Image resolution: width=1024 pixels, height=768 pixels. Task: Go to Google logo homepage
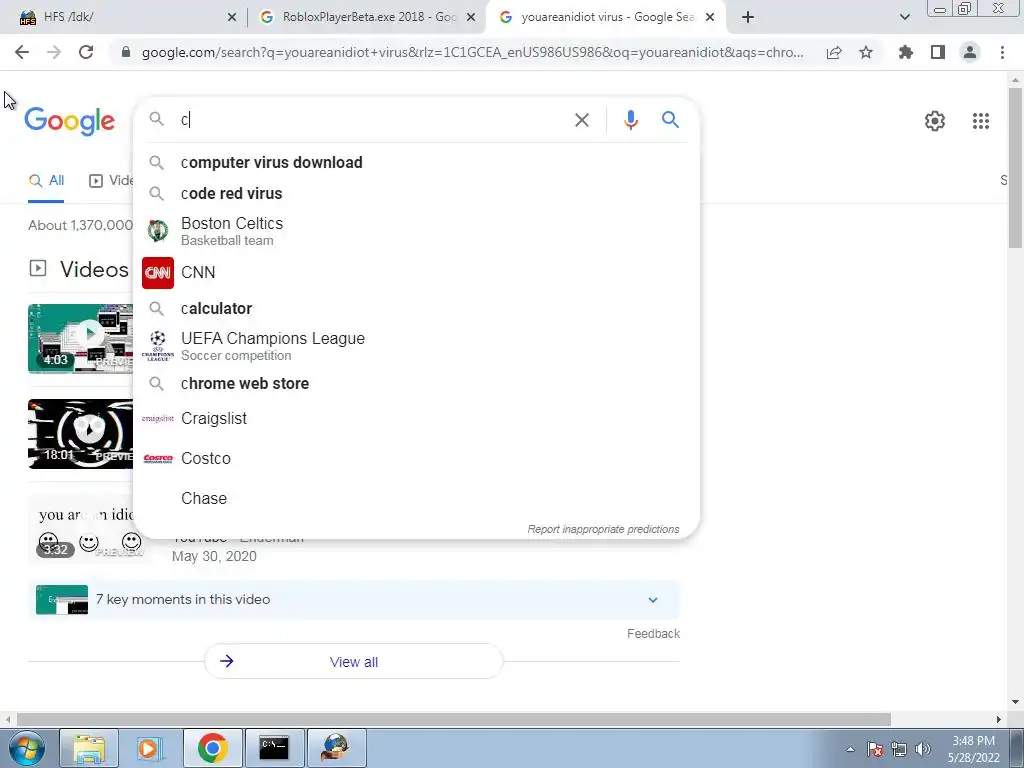(x=69, y=121)
